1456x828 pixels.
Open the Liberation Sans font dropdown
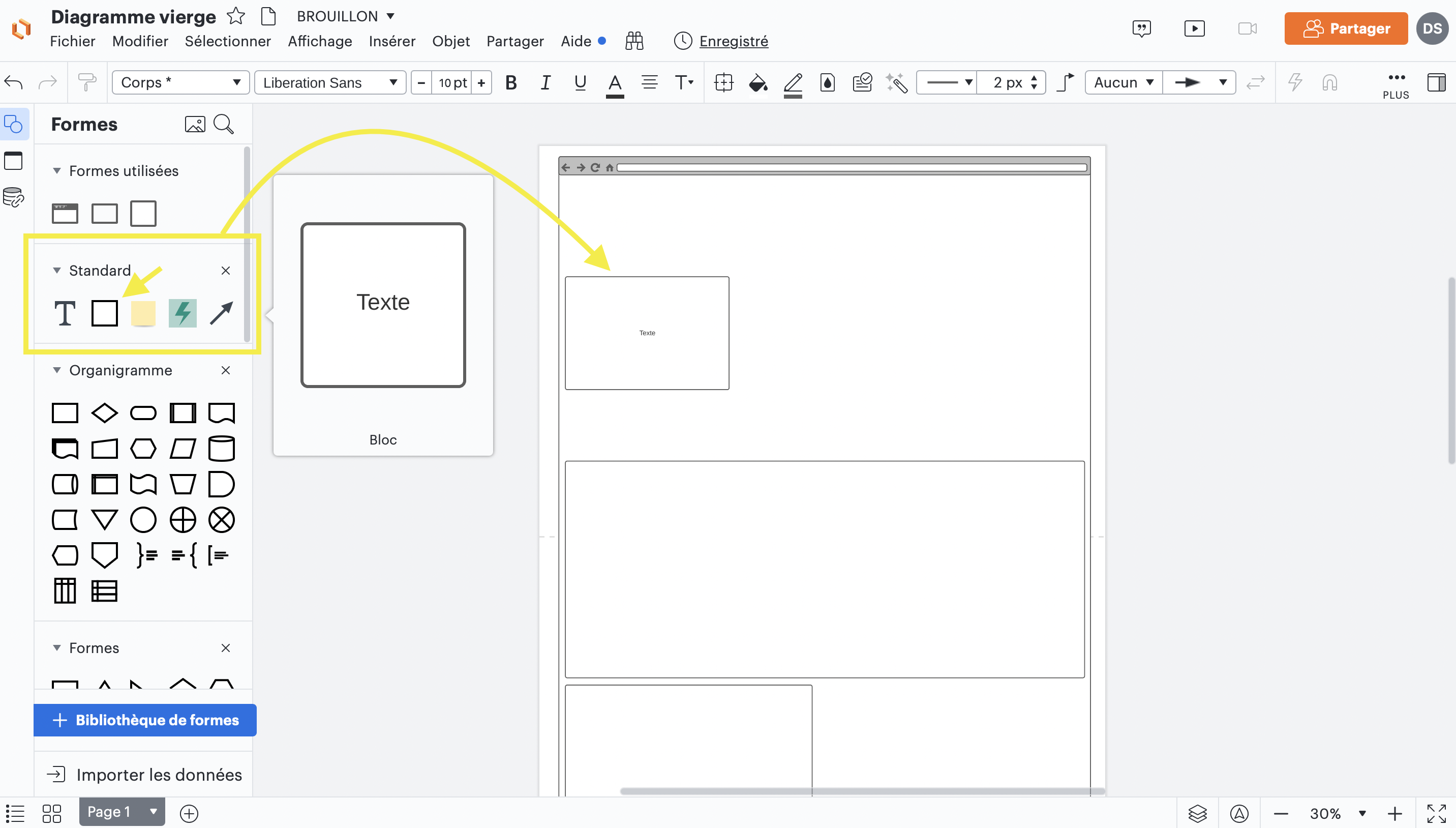pos(329,82)
